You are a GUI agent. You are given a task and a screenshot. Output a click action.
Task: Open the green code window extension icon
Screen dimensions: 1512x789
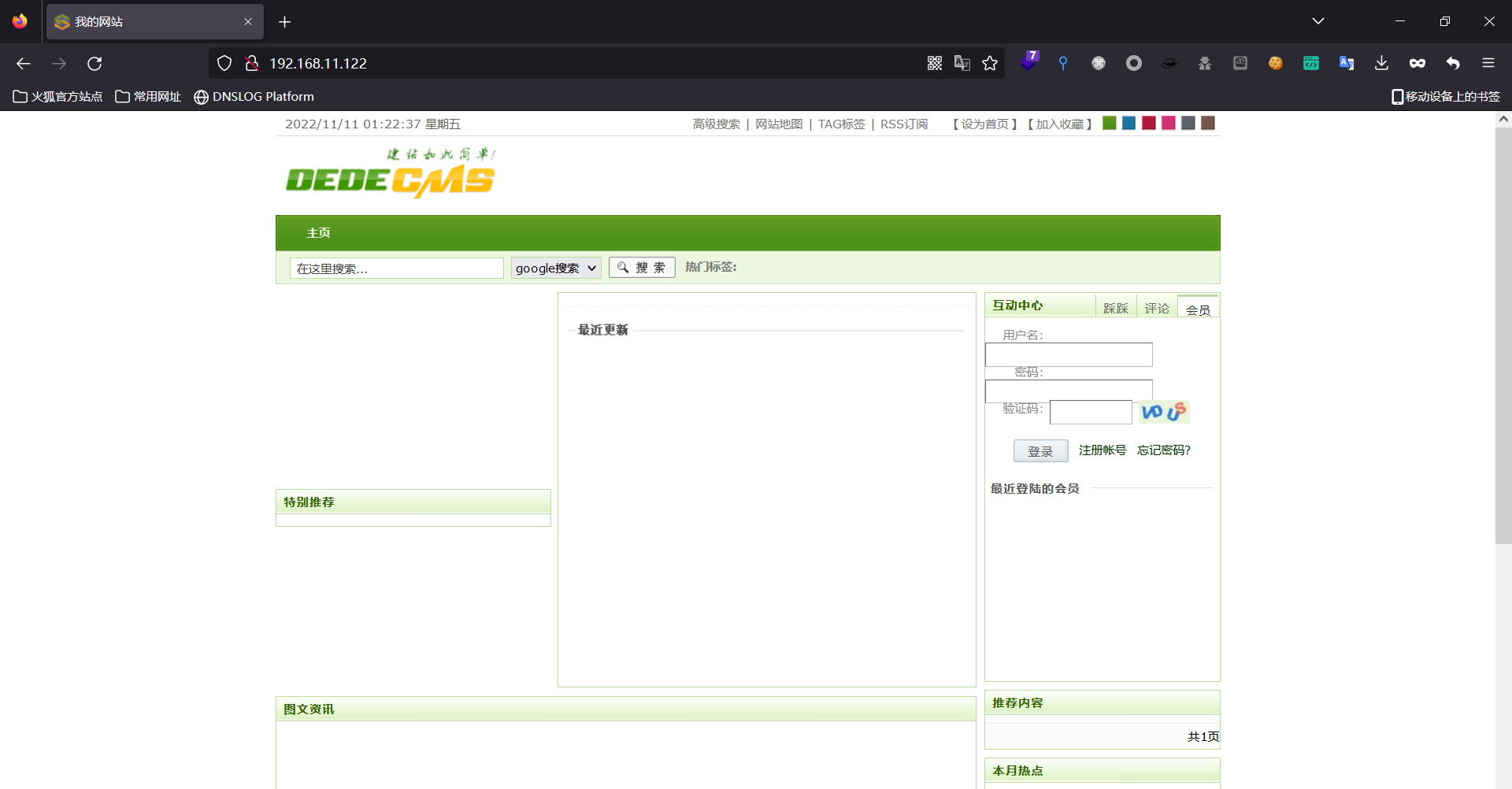pos(1311,63)
